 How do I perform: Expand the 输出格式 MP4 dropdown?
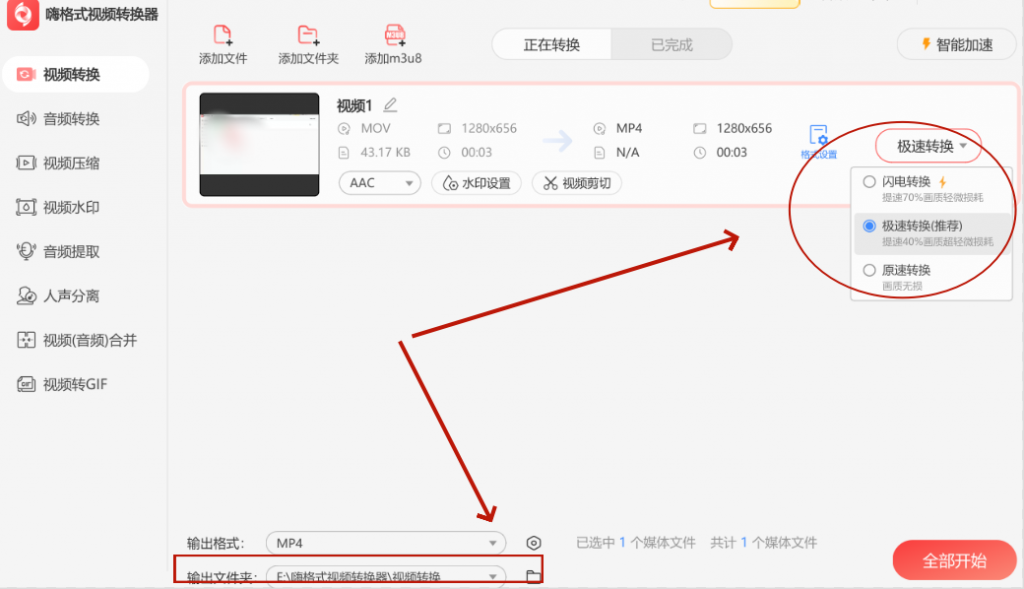386,543
